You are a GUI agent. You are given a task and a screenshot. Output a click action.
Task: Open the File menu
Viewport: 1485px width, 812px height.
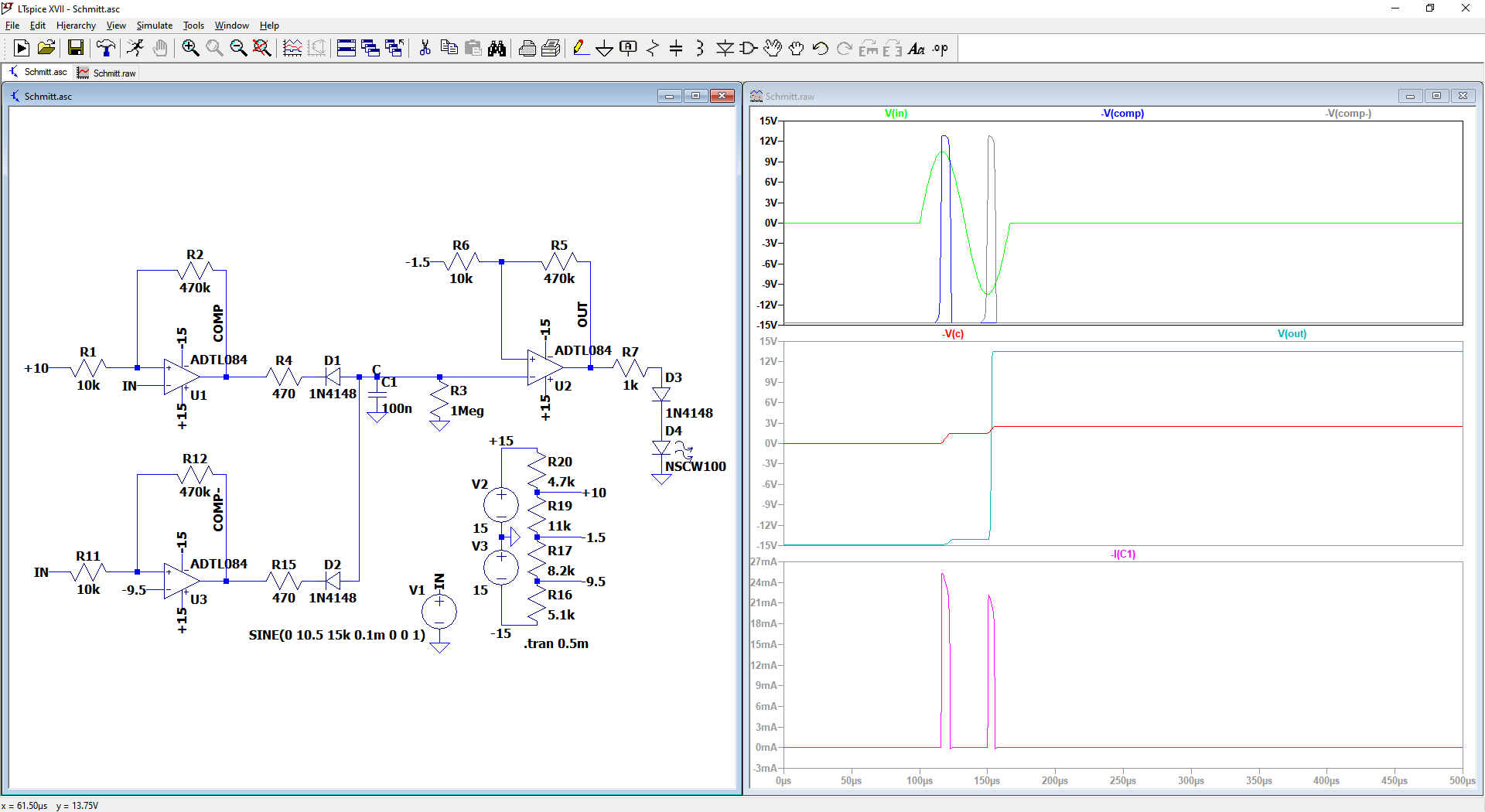[12, 26]
